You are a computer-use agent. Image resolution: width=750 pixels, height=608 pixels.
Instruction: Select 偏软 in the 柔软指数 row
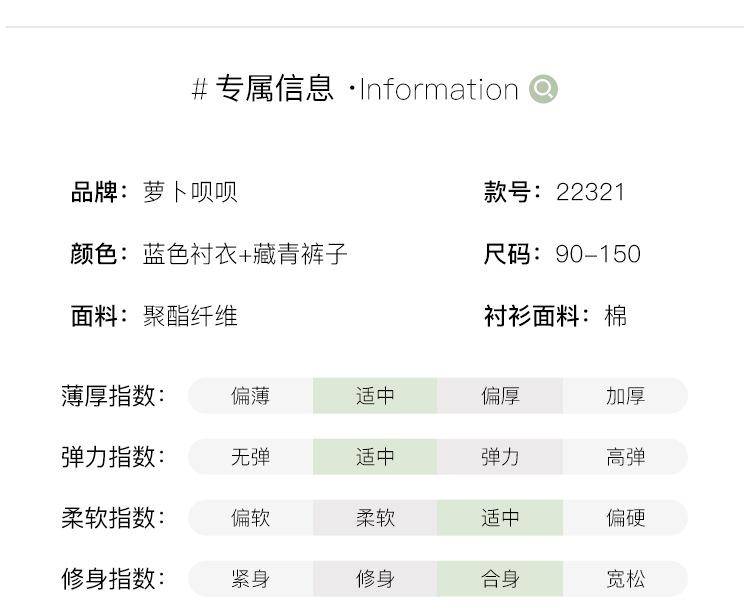(250, 518)
